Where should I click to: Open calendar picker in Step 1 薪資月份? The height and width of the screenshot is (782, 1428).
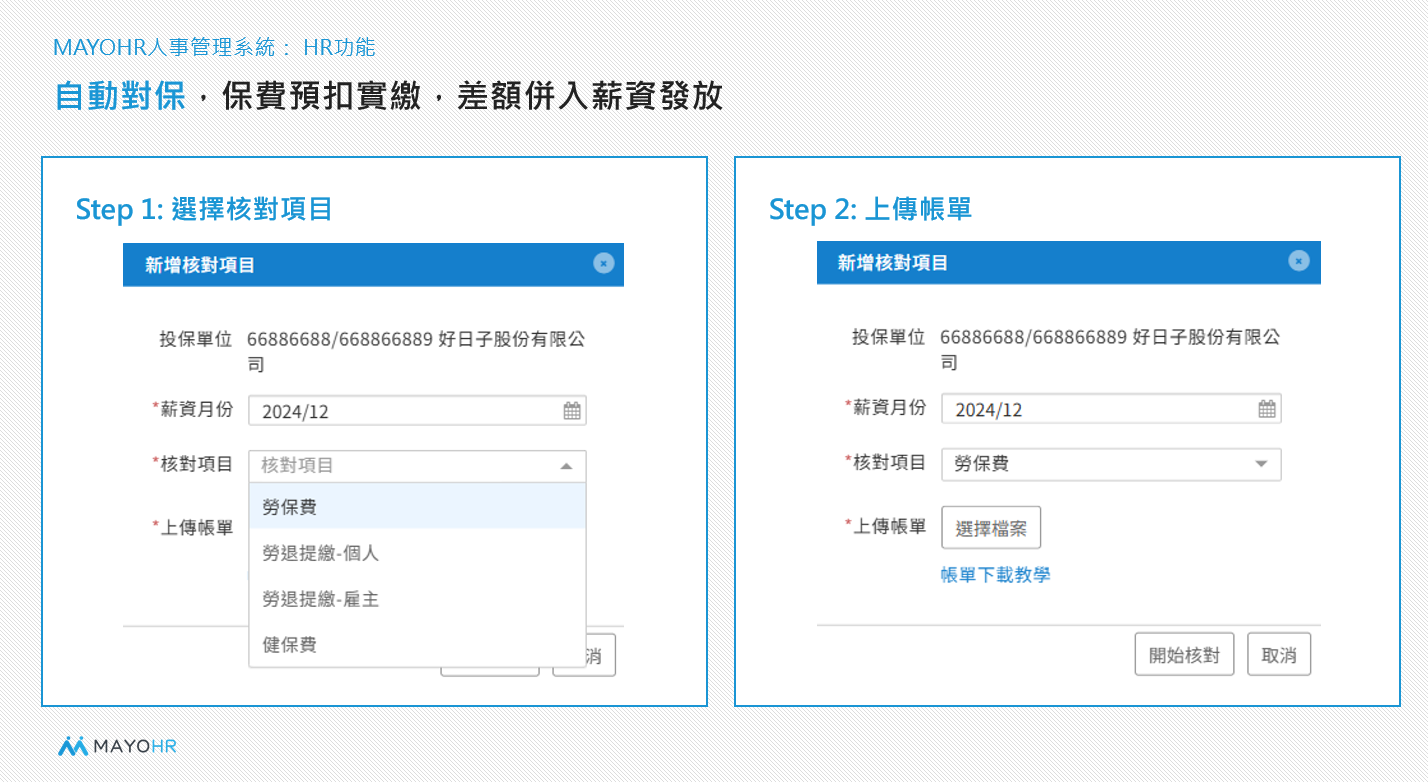[572, 410]
